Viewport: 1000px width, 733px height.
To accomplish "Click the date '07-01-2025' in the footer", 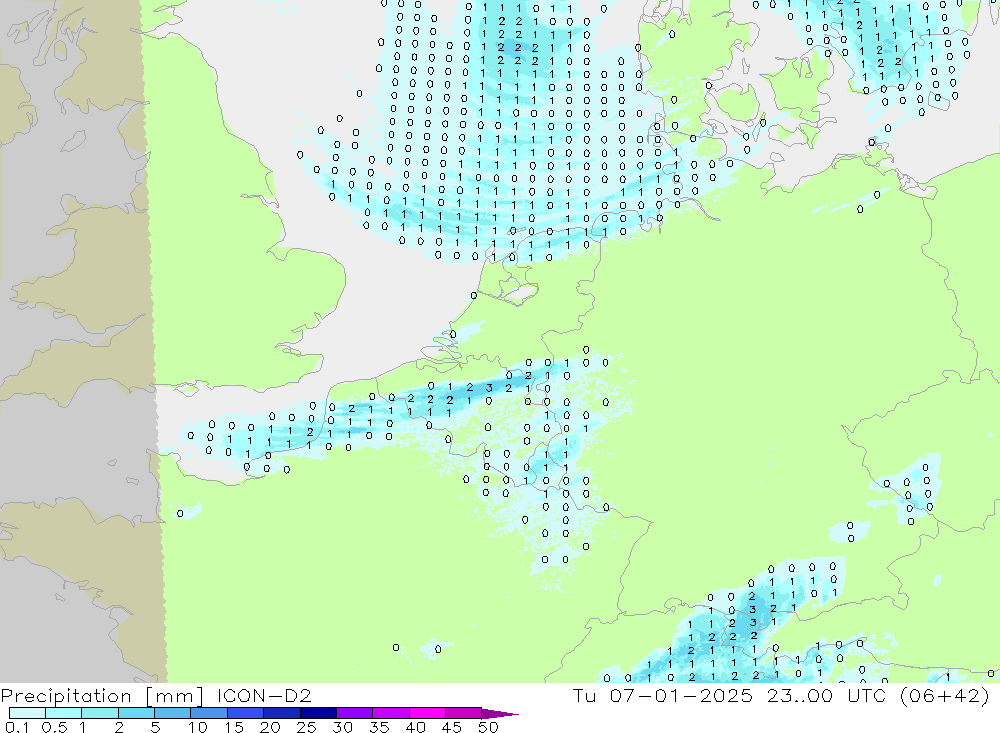I will pos(681,695).
